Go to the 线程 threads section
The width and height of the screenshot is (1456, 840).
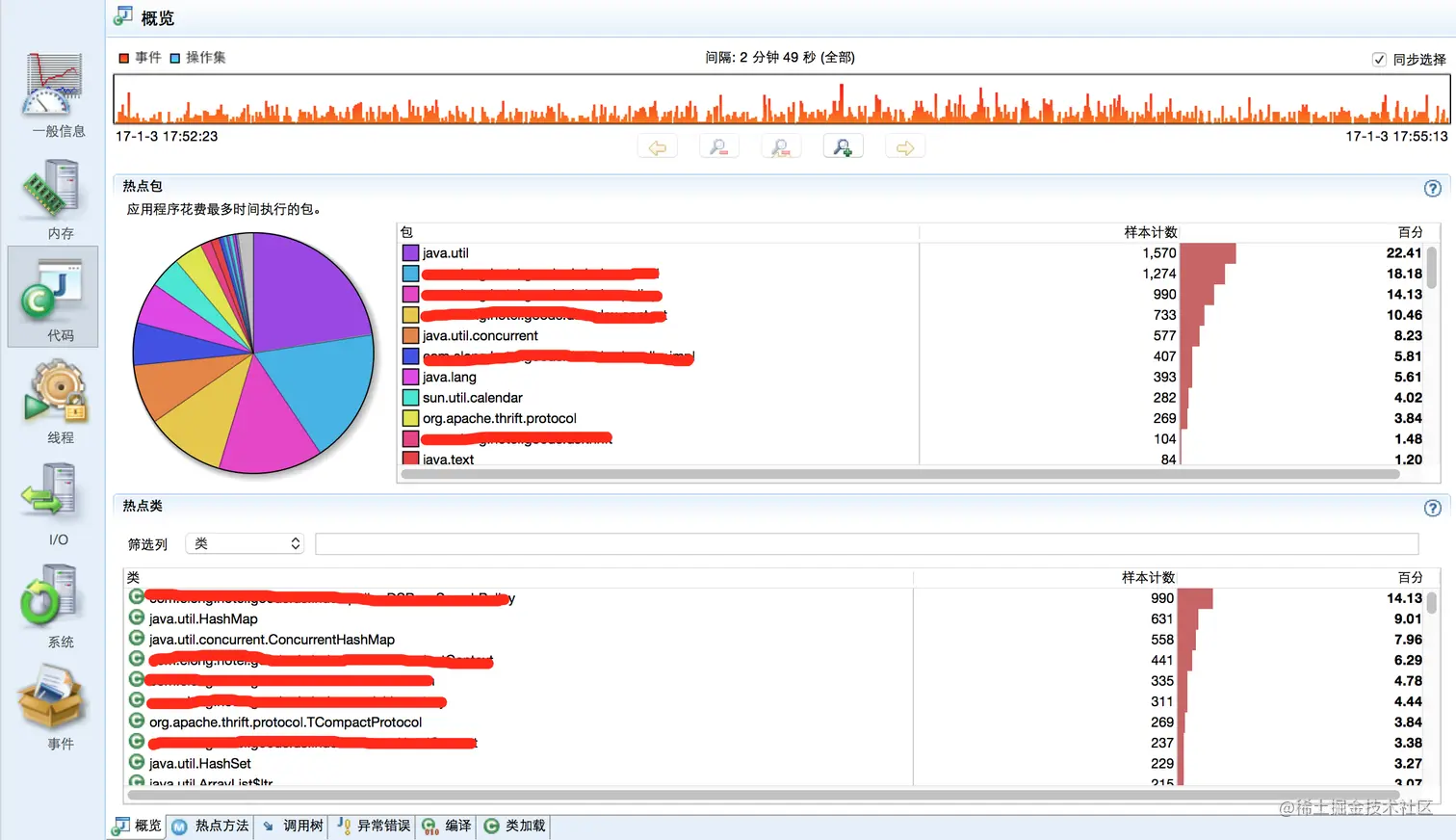tap(54, 402)
